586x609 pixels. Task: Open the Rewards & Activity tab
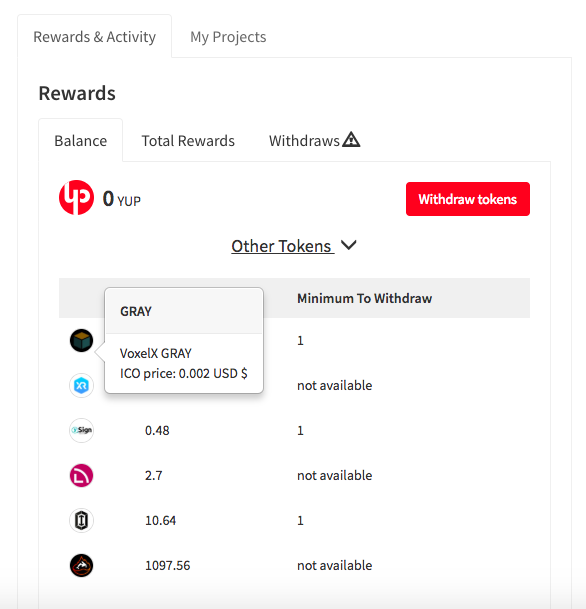pos(94,37)
